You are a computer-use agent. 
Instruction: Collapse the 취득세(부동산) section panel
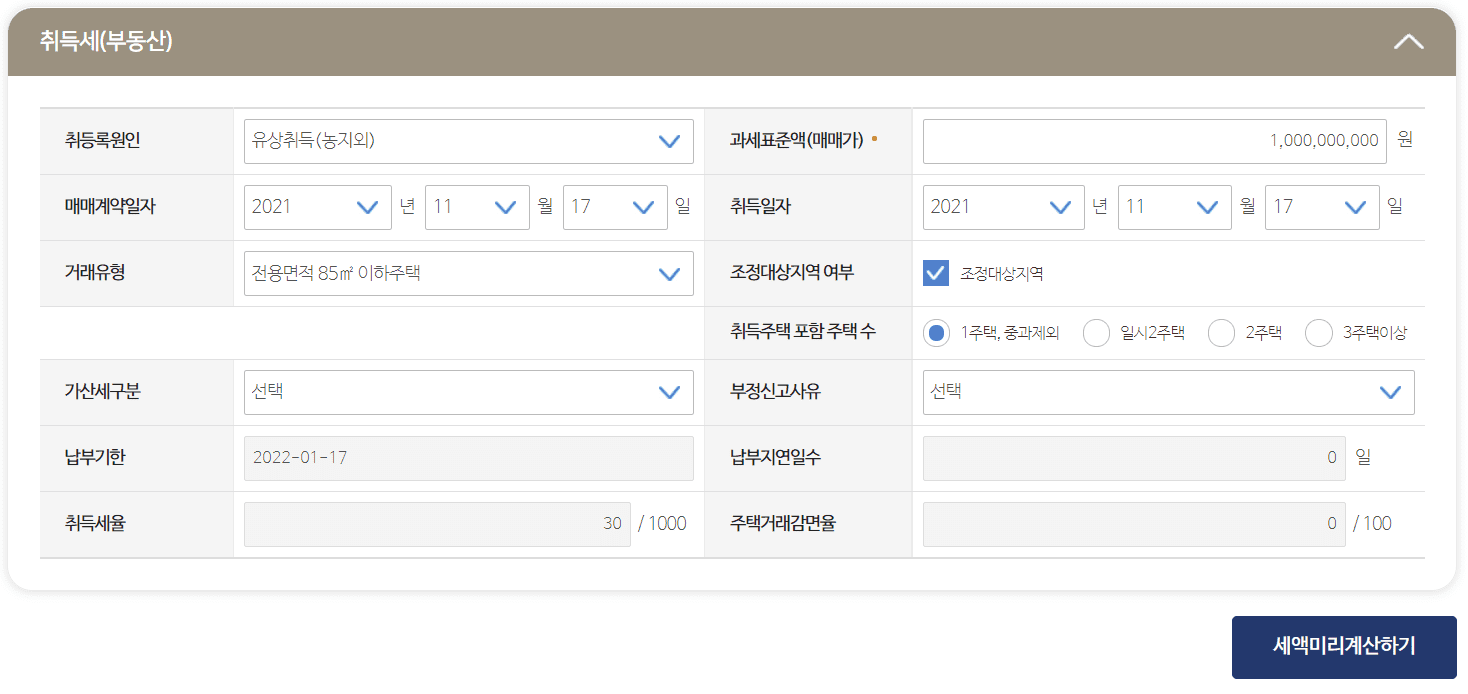[1409, 41]
